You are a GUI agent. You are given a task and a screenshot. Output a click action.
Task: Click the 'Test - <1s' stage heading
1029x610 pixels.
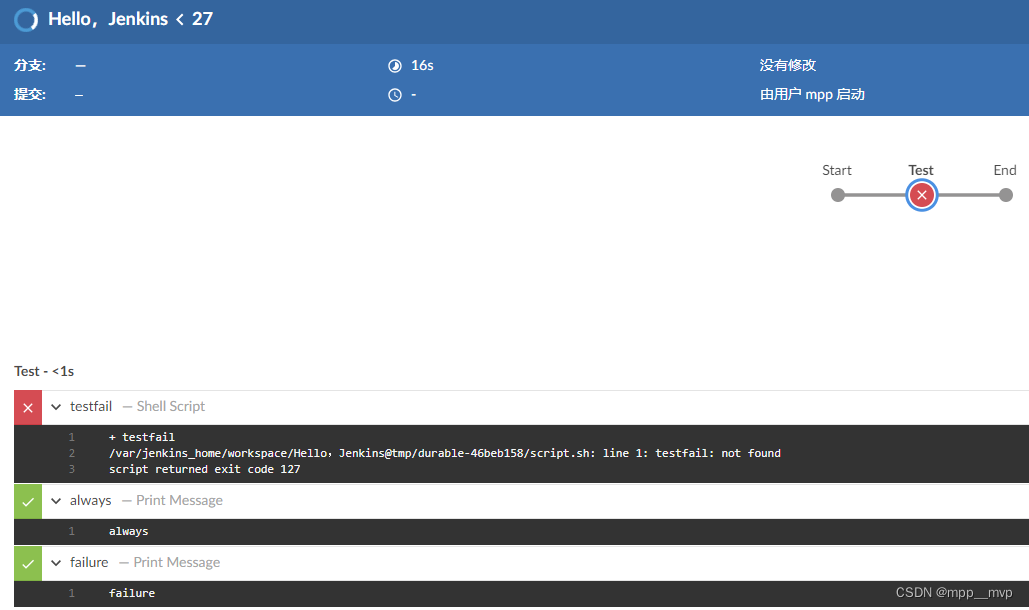pyautogui.click(x=44, y=371)
